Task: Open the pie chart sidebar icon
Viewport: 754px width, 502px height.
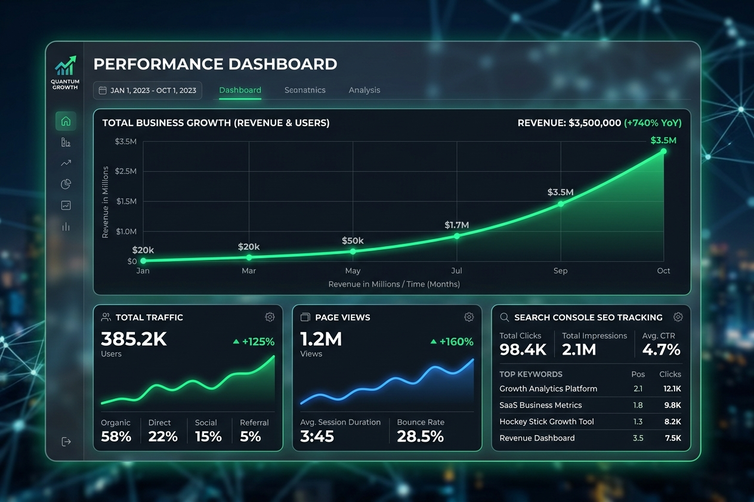Action: (x=66, y=184)
